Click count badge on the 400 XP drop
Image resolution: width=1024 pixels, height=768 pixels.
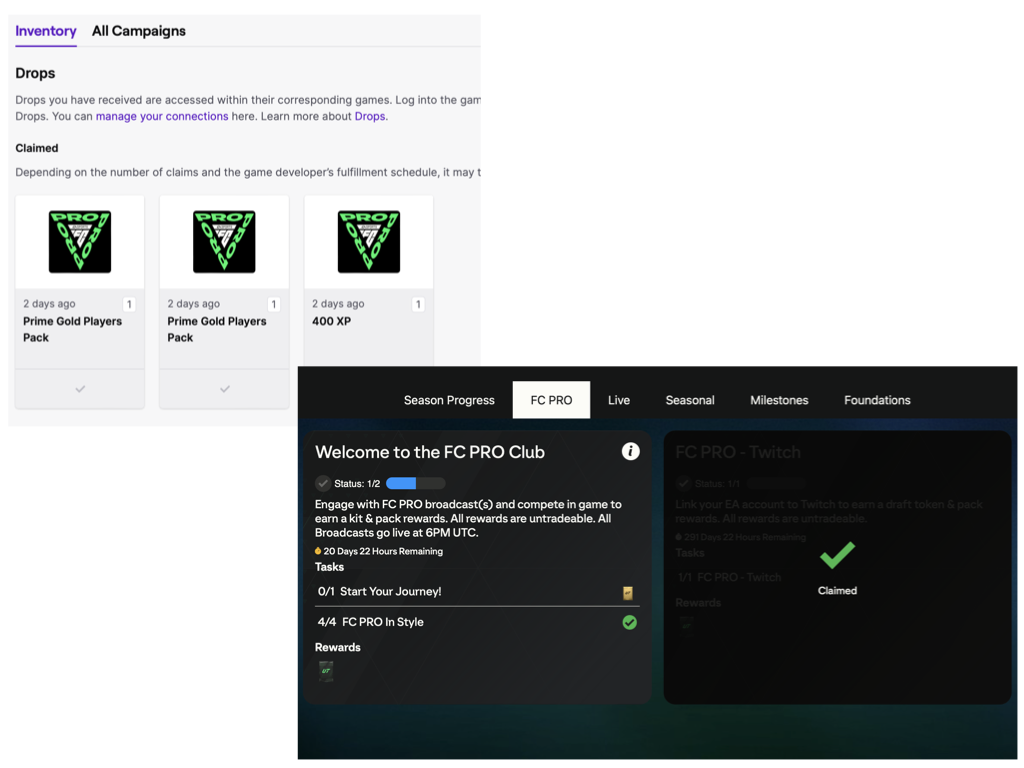[418, 304]
